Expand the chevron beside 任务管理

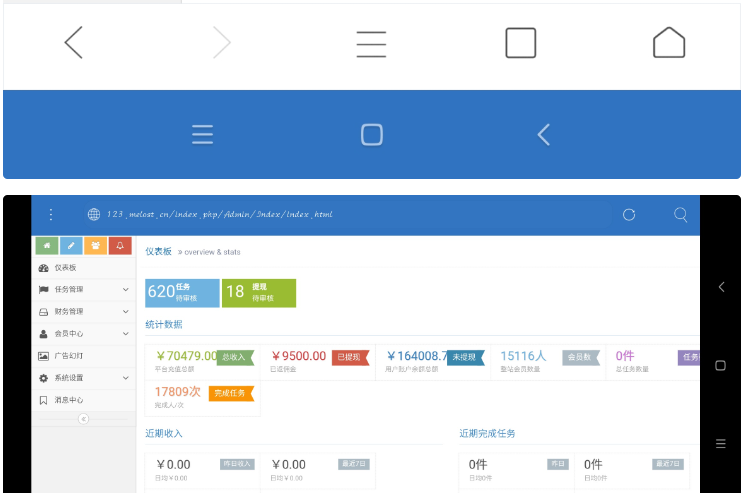coord(125,289)
